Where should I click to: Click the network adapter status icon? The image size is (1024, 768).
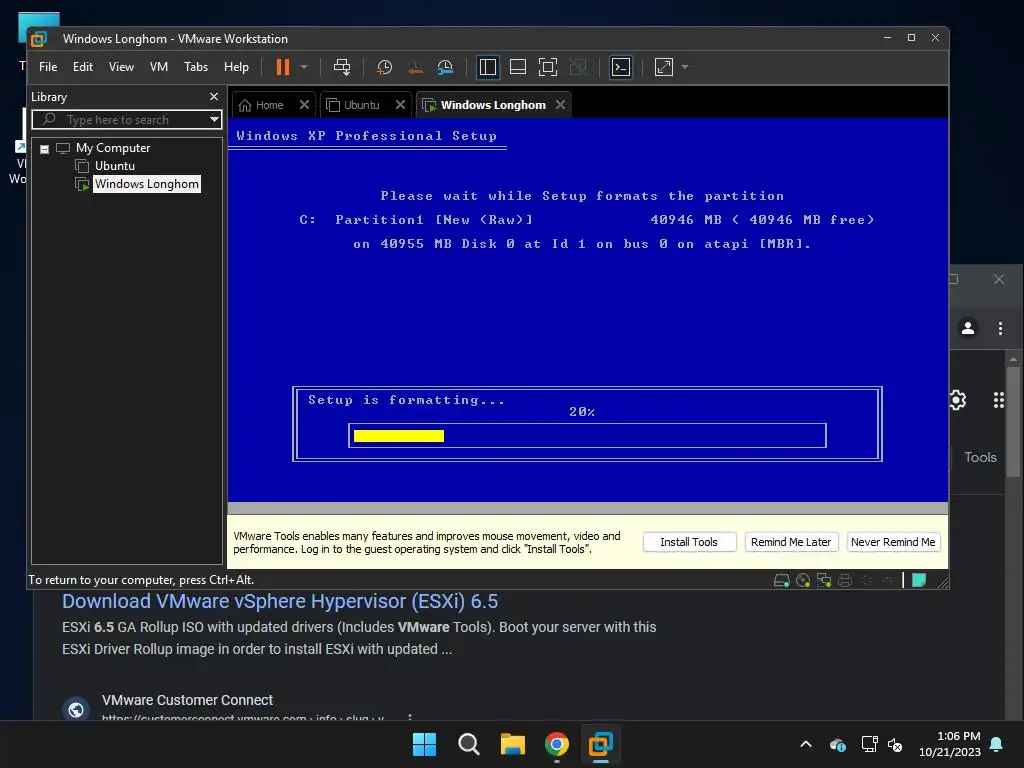tap(824, 580)
